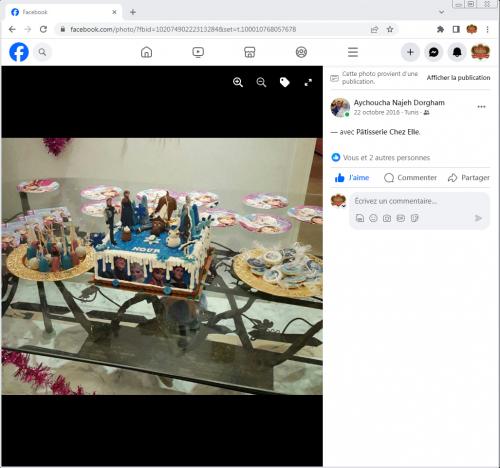Open browser extensions puzzle icon
The width and height of the screenshot is (500, 468).
pyautogui.click(x=440, y=29)
